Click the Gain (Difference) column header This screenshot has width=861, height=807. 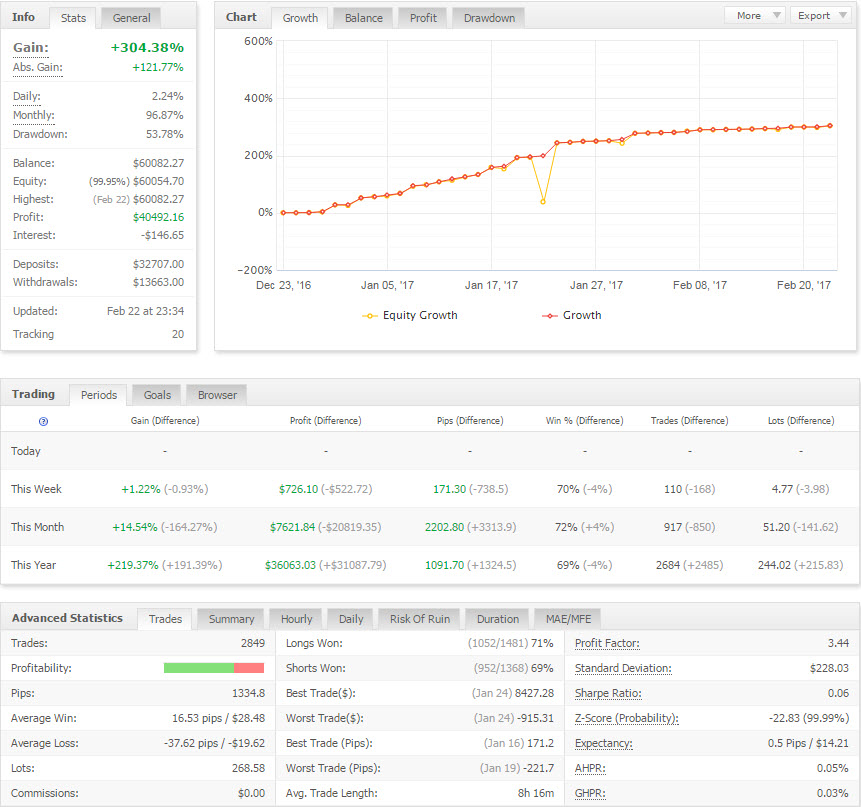point(165,421)
